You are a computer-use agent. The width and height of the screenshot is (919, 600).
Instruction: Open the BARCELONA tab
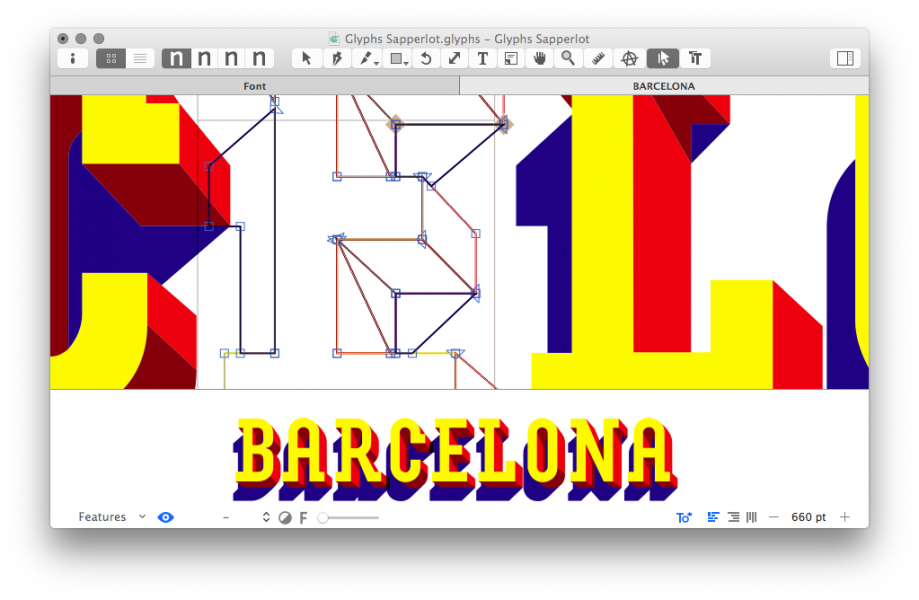pos(663,86)
